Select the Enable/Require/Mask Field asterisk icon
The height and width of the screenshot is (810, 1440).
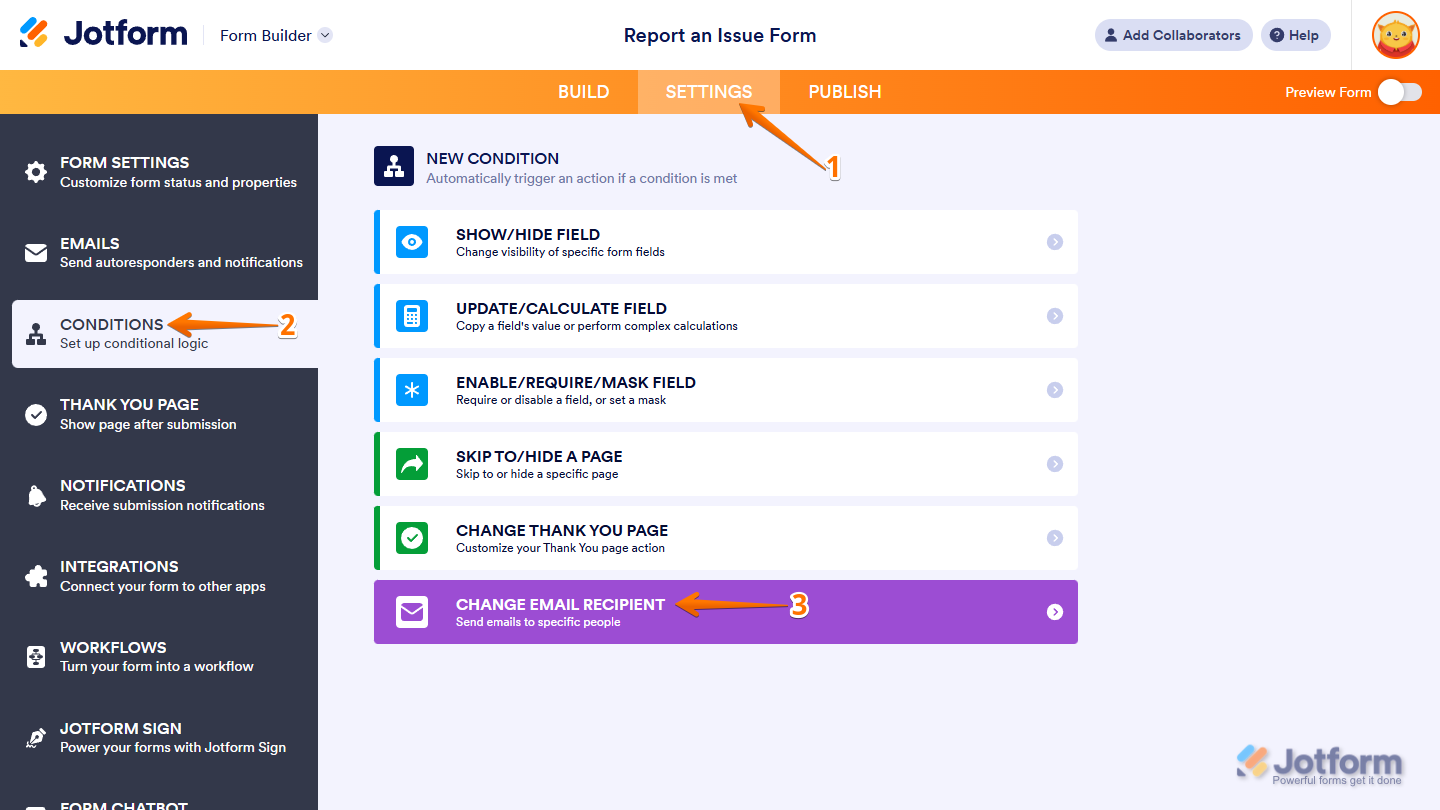[412, 390]
